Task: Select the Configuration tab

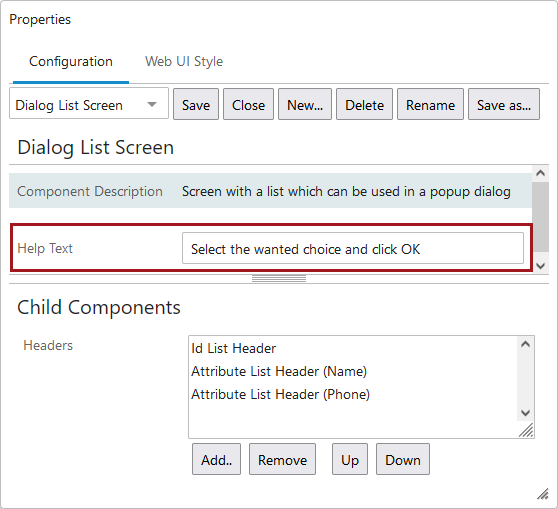Action: click(x=71, y=62)
